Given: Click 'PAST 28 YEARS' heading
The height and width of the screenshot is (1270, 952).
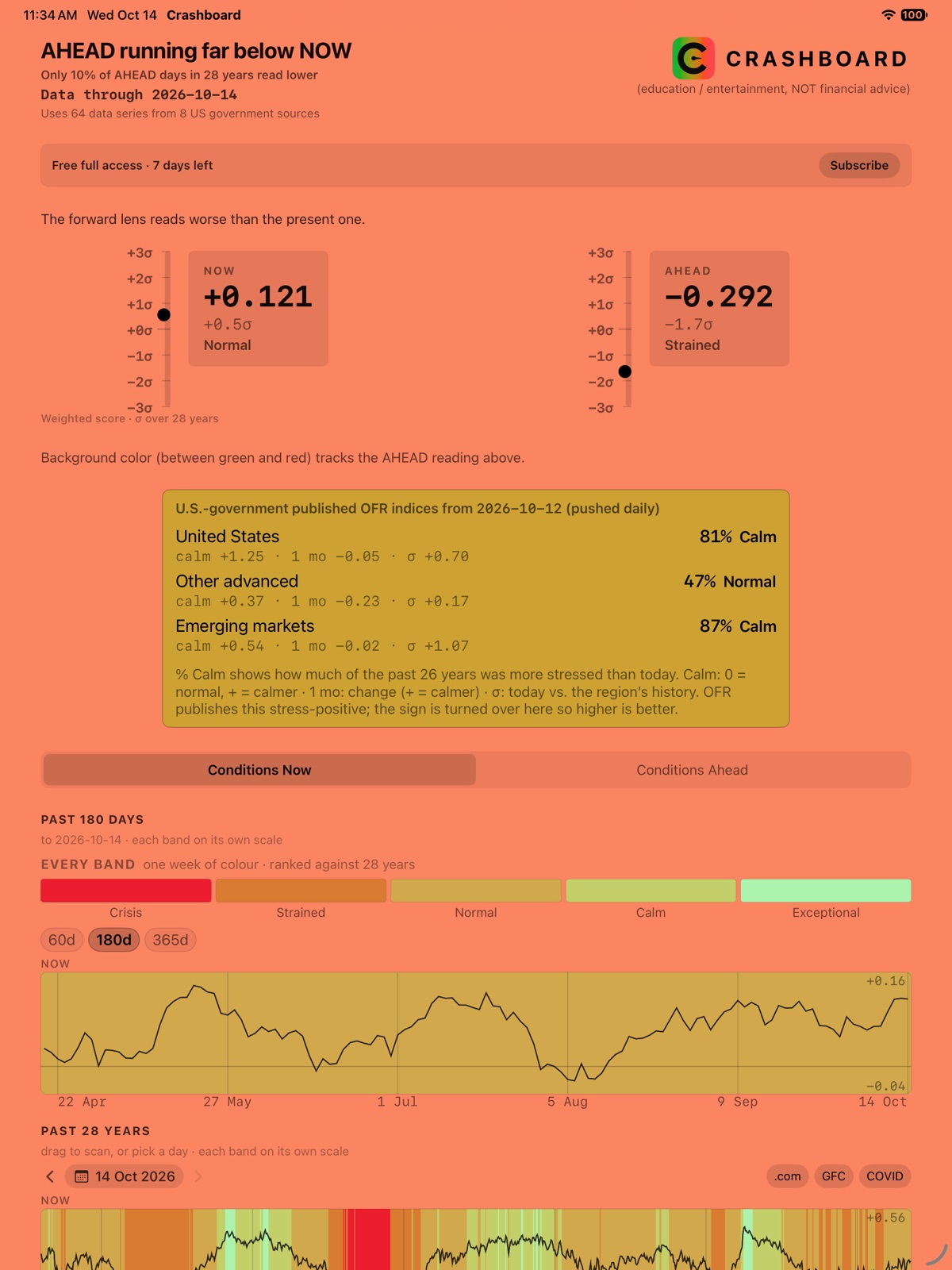Looking at the screenshot, I should tap(95, 1130).
